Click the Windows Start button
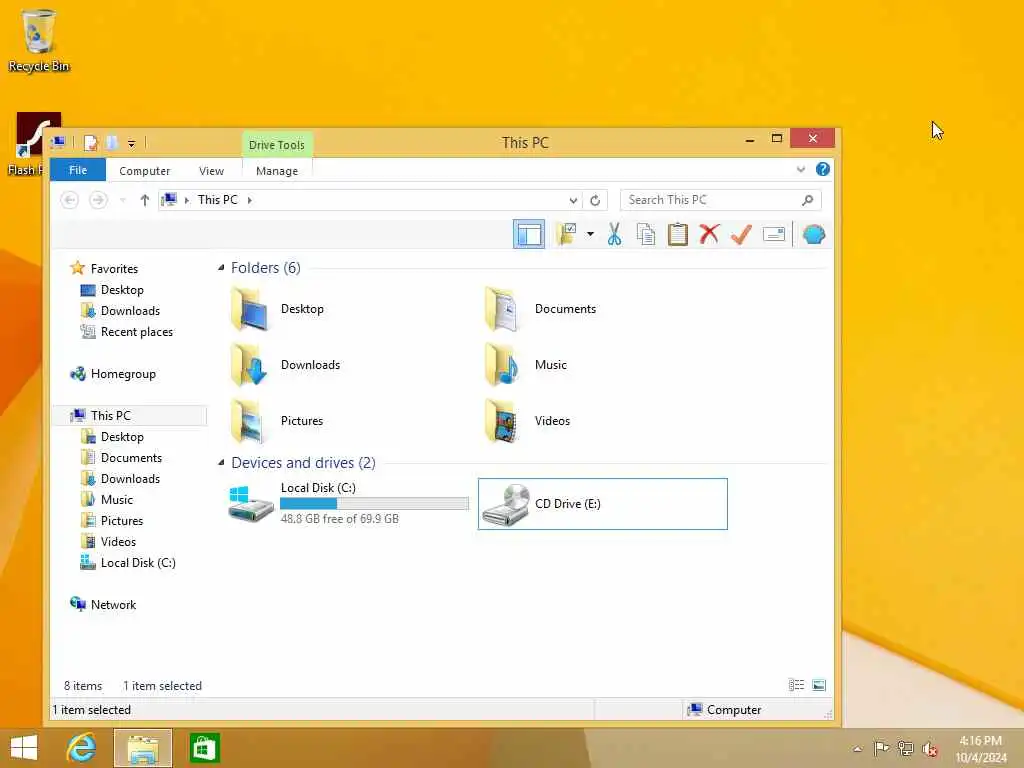Screen dimensions: 1024x768 pos(24,748)
